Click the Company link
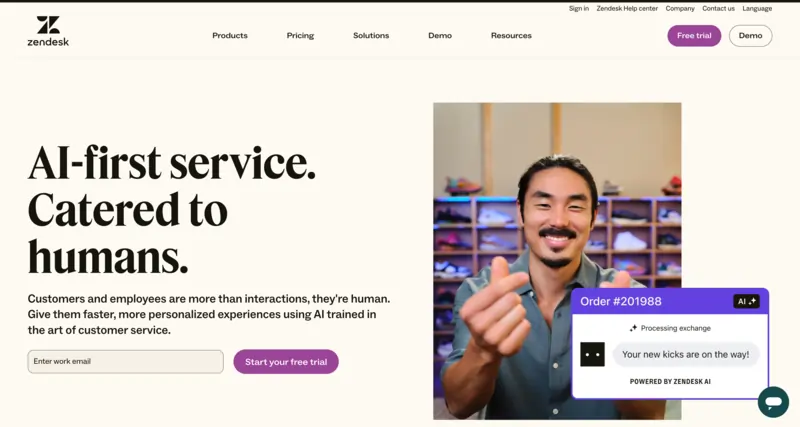This screenshot has height=427, width=800. tap(680, 9)
